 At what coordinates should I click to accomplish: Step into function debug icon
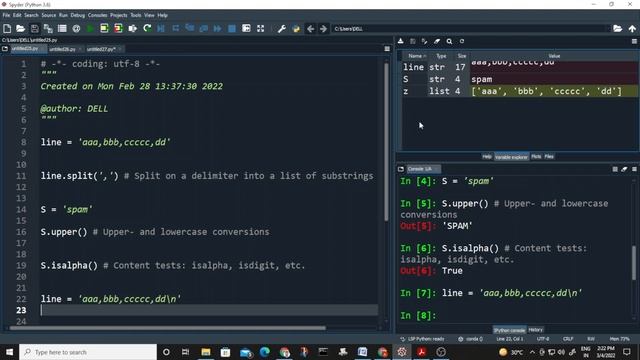coord(190,29)
